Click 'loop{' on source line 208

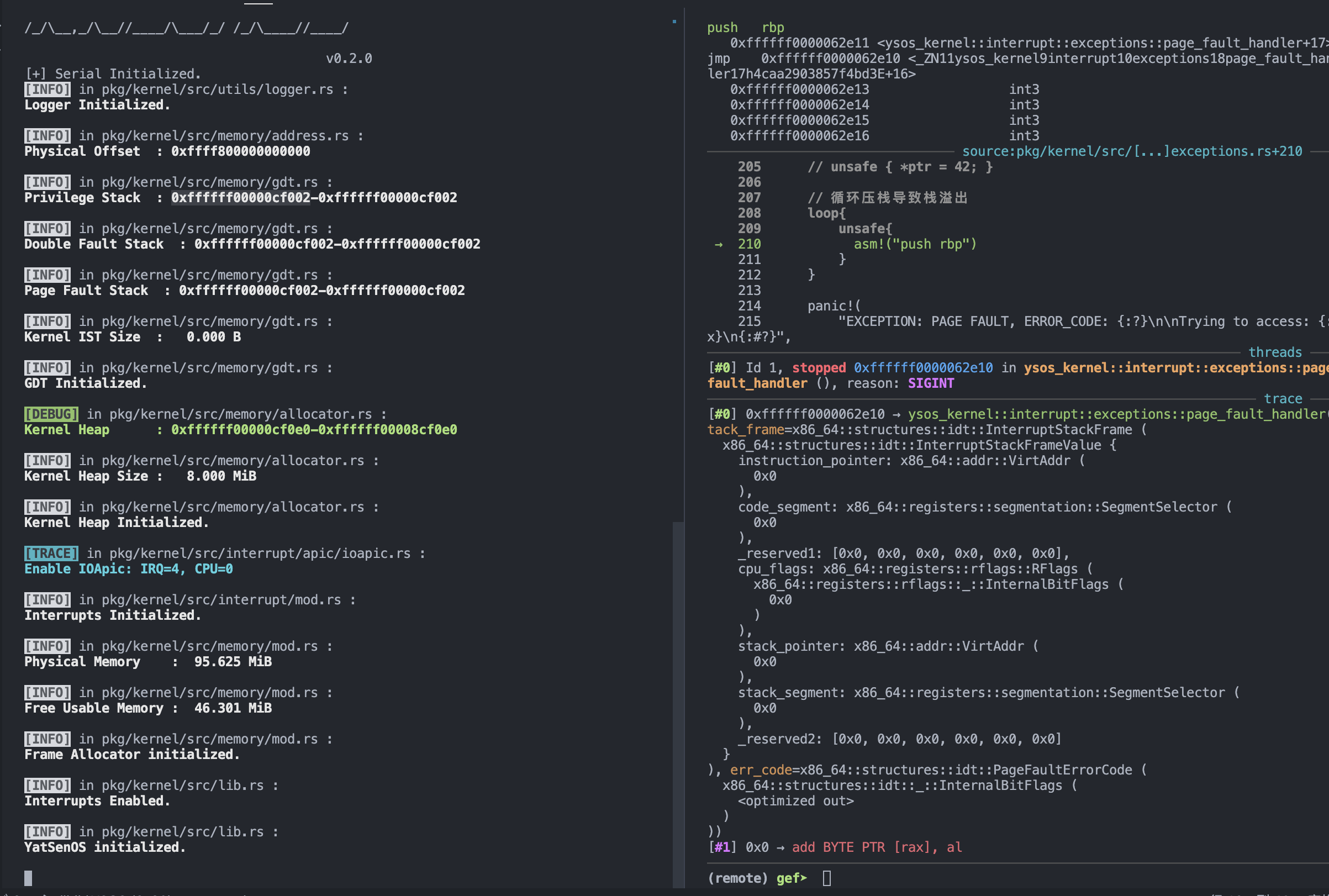tap(826, 213)
